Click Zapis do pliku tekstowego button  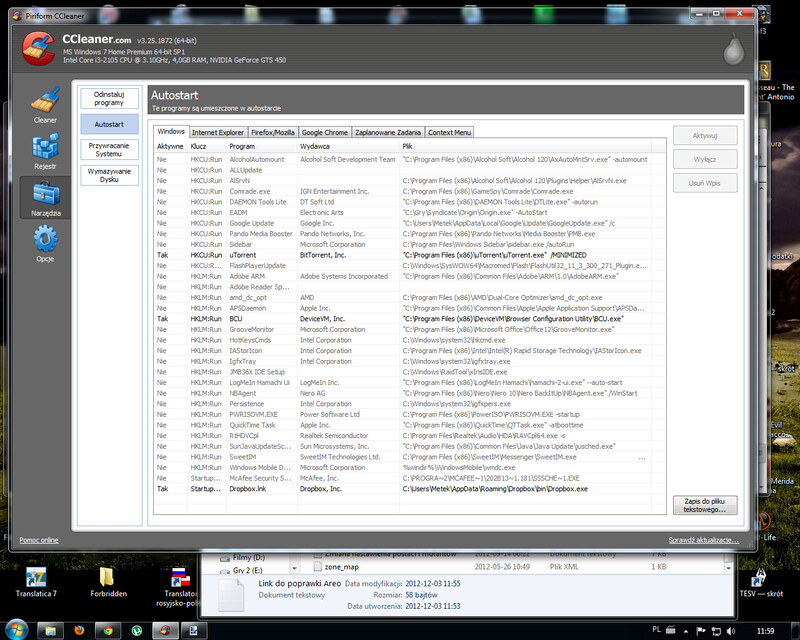pos(706,506)
